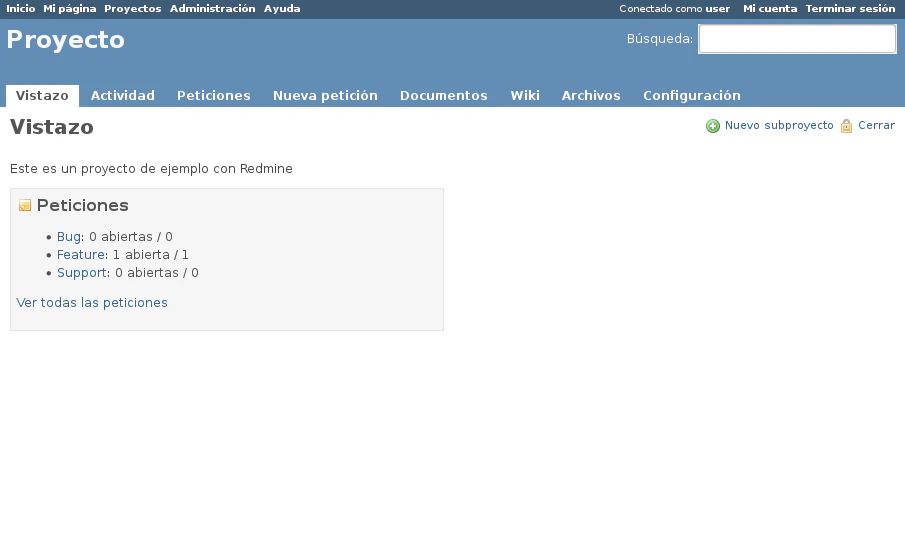Screen dimensions: 905x546
Task: Open the Configuración tab
Action: 691,96
